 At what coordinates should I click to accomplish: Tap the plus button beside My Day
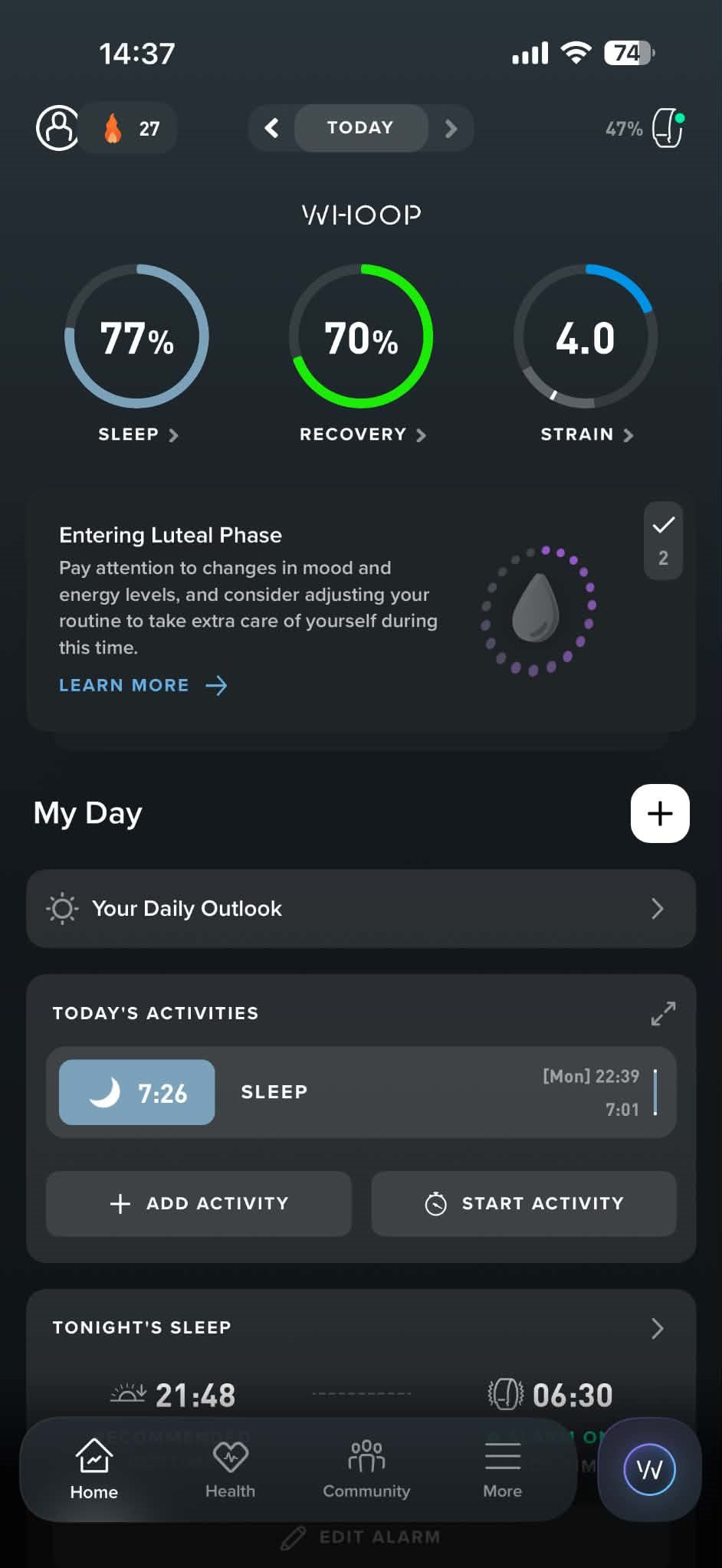pyautogui.click(x=660, y=813)
